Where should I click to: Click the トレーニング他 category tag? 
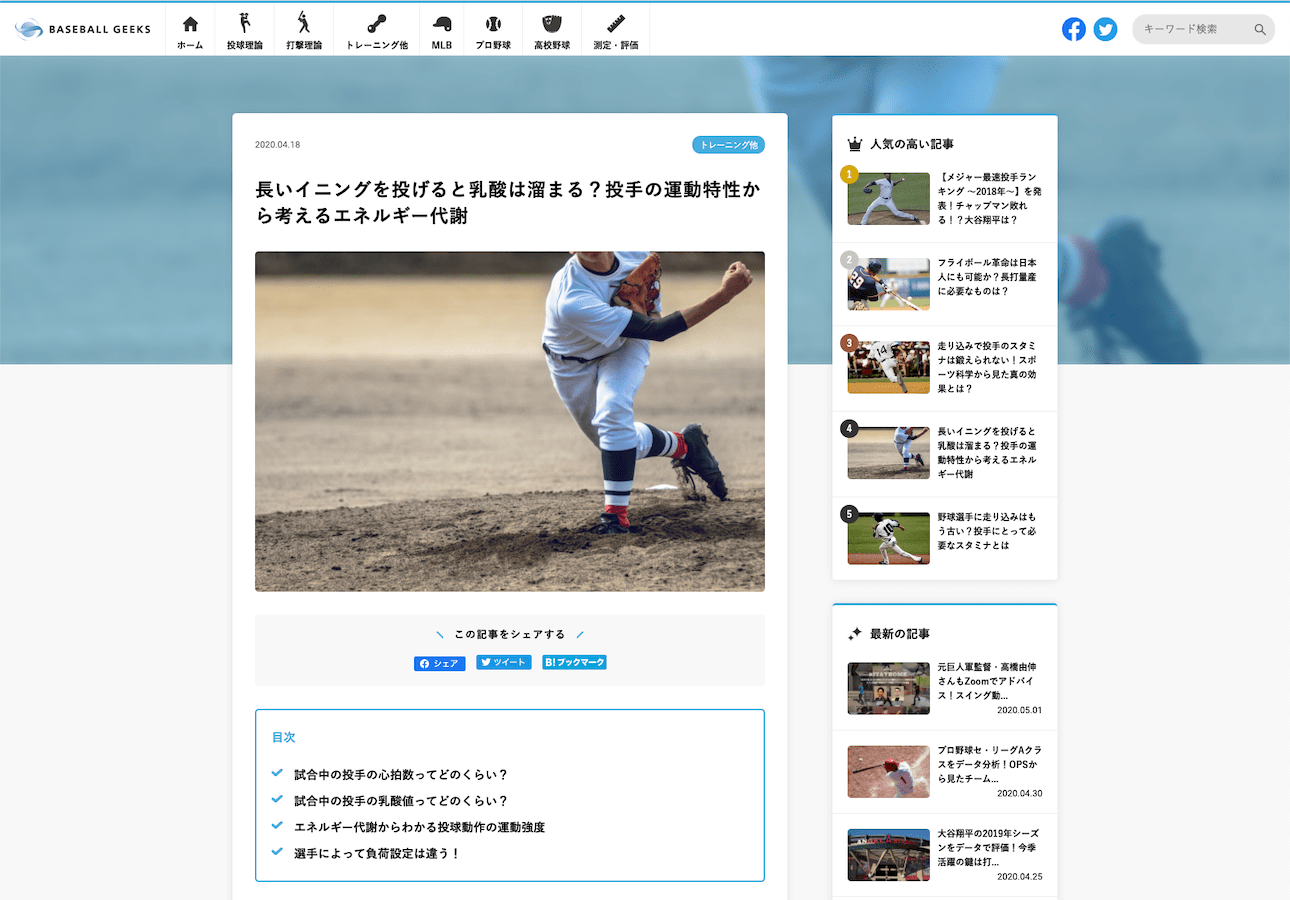coord(729,145)
